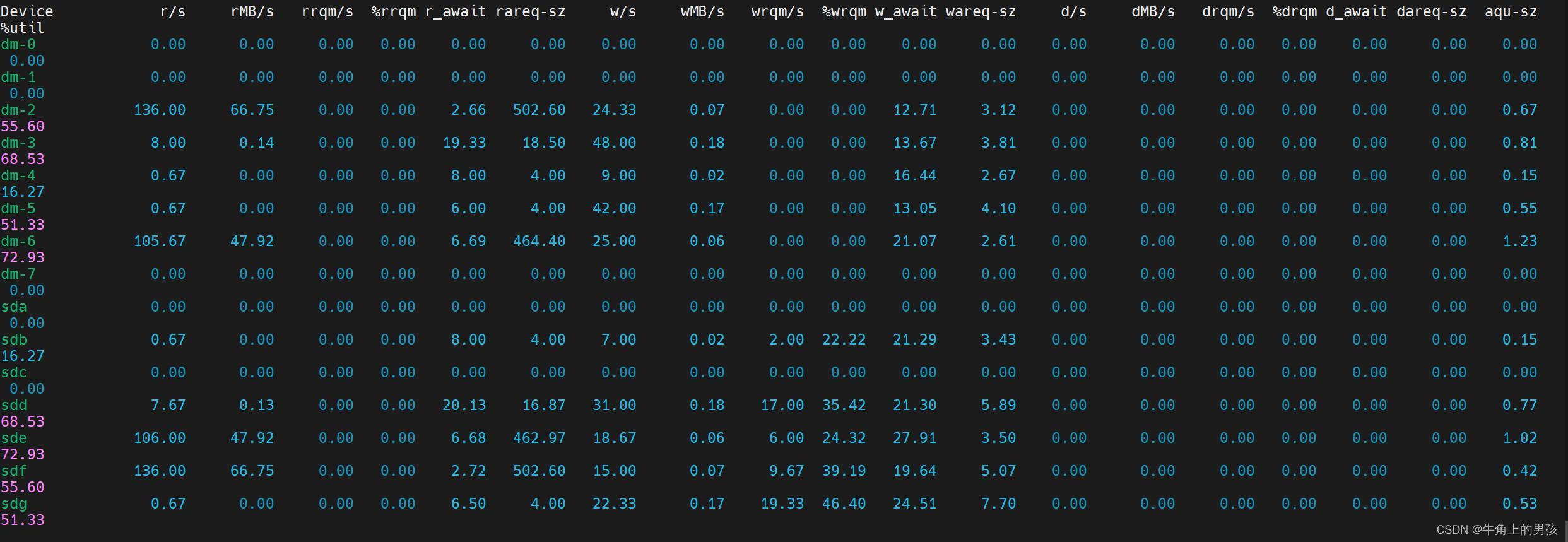Click sdg wareq-sz value 7.70
The width and height of the screenshot is (1568, 542).
coord(999,504)
